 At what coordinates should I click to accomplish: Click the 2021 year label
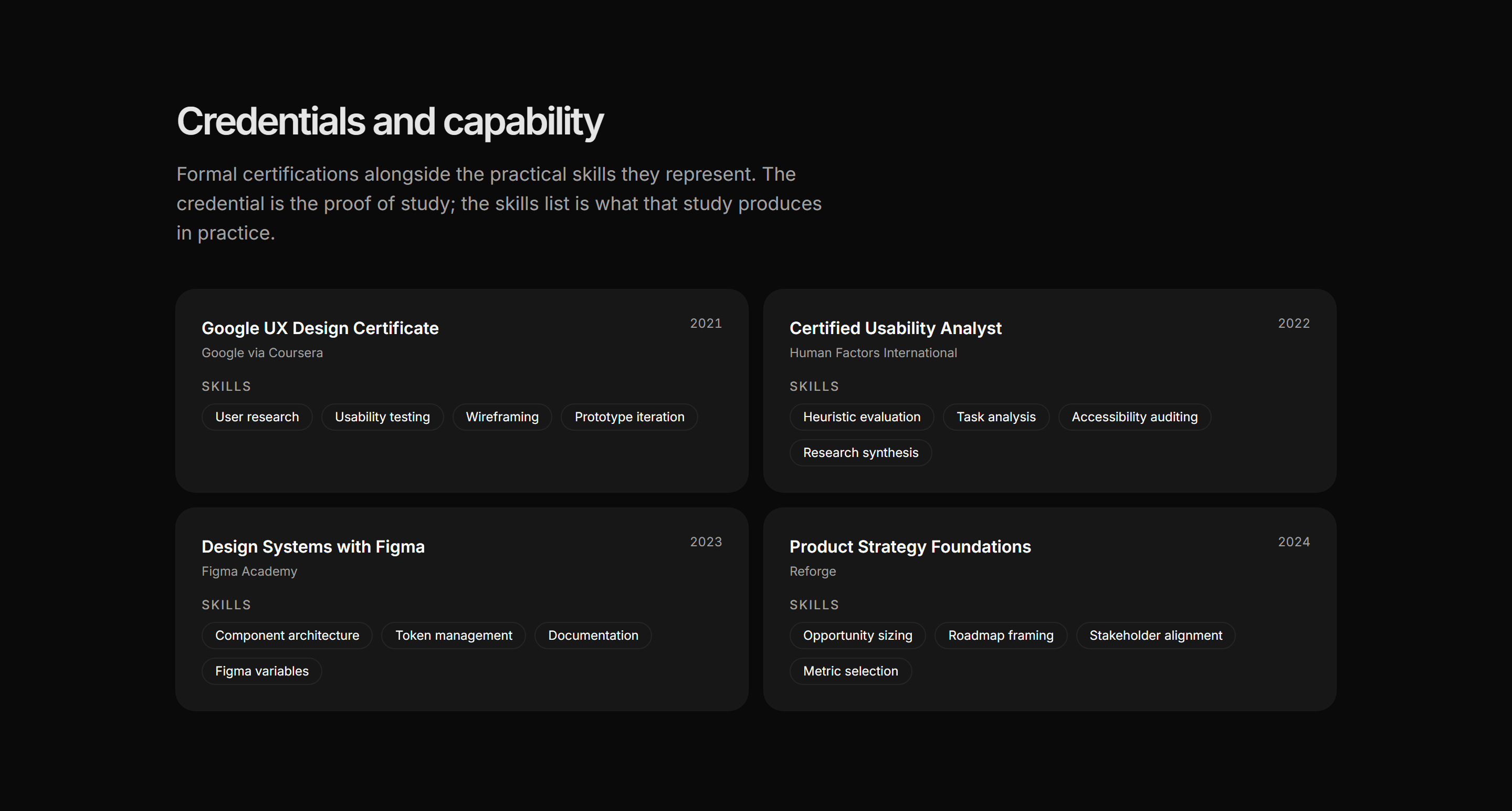click(x=706, y=324)
